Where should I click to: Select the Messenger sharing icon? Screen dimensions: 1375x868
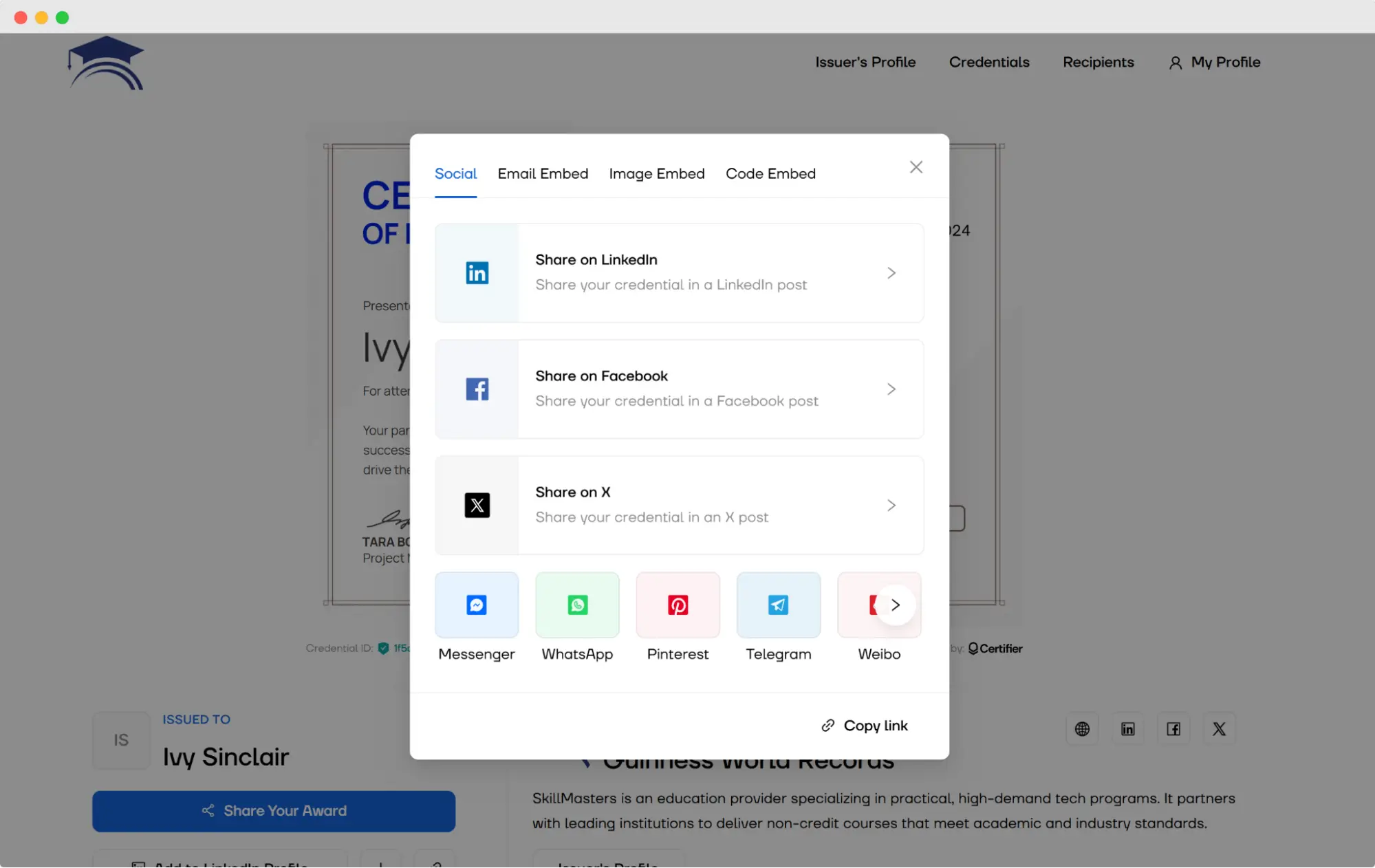(x=477, y=605)
